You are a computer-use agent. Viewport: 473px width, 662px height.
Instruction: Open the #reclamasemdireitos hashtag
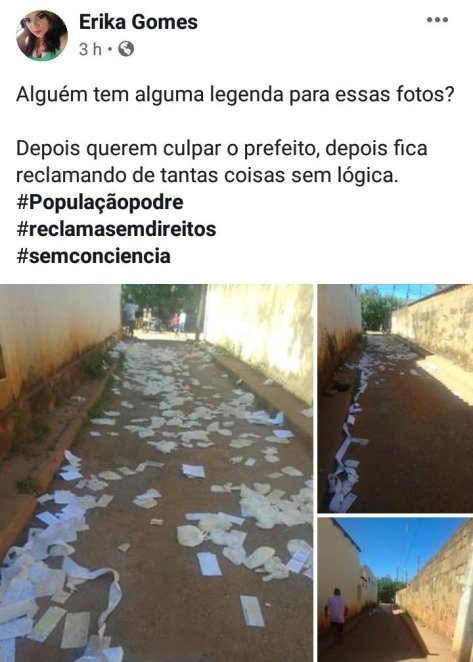[116, 229]
